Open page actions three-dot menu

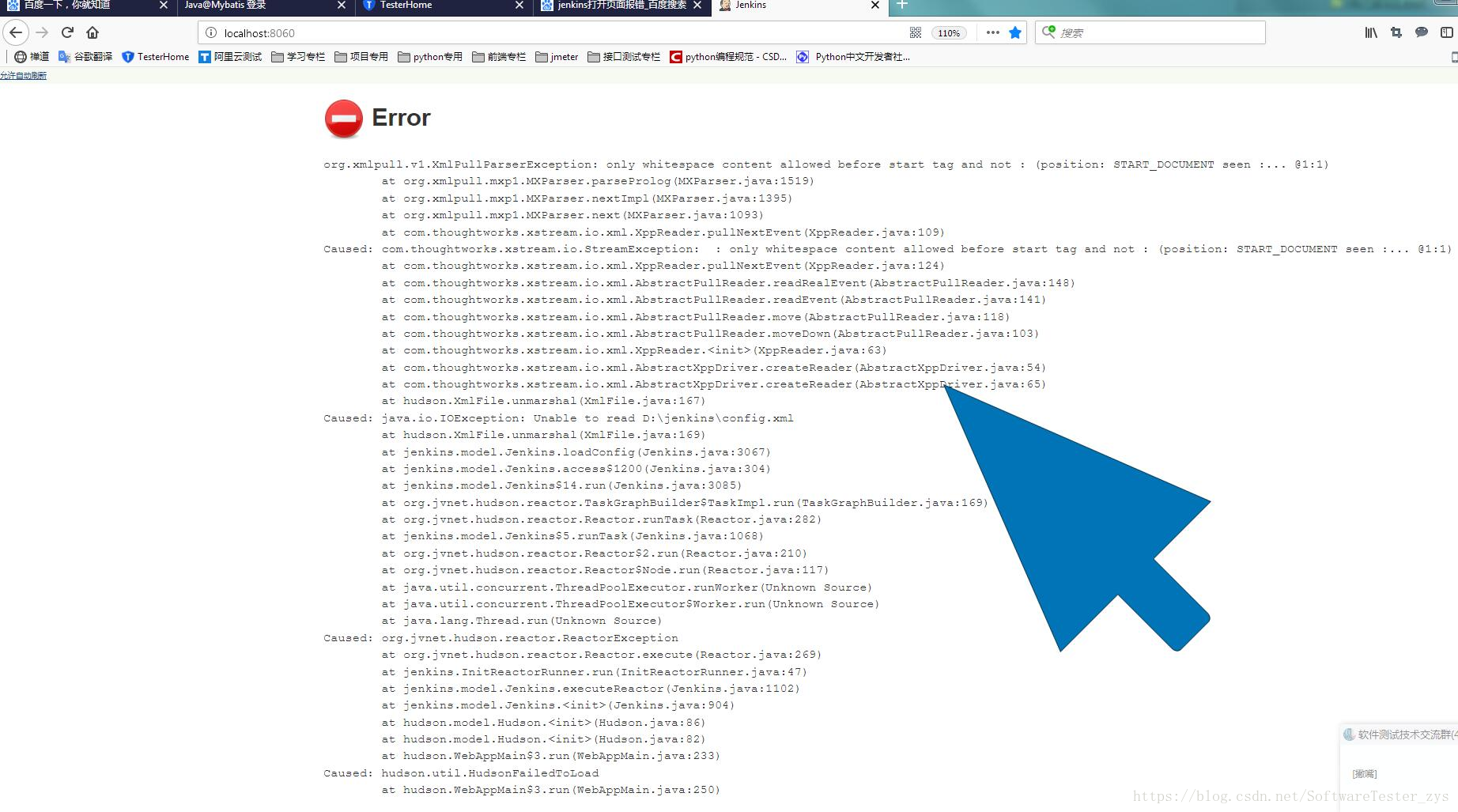point(992,32)
